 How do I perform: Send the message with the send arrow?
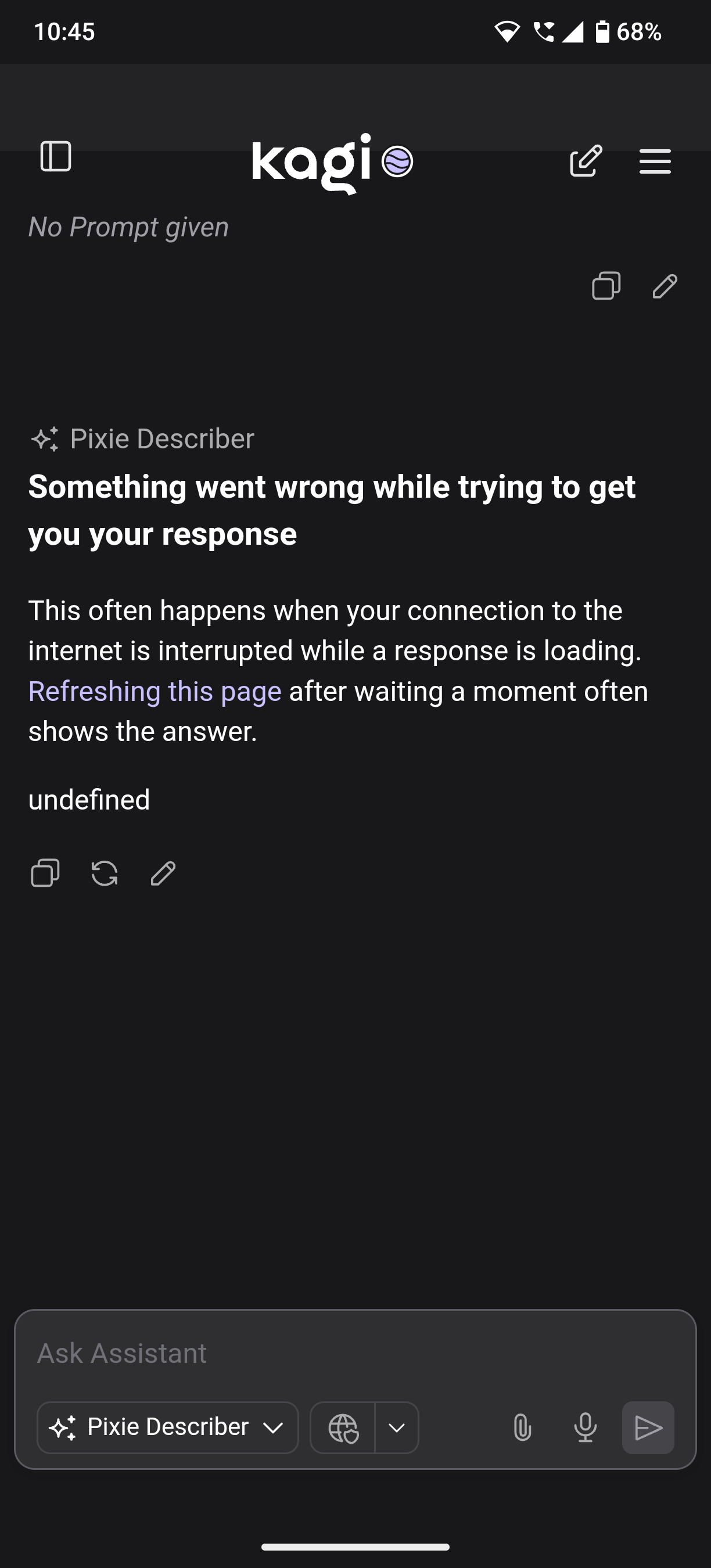(x=648, y=1427)
